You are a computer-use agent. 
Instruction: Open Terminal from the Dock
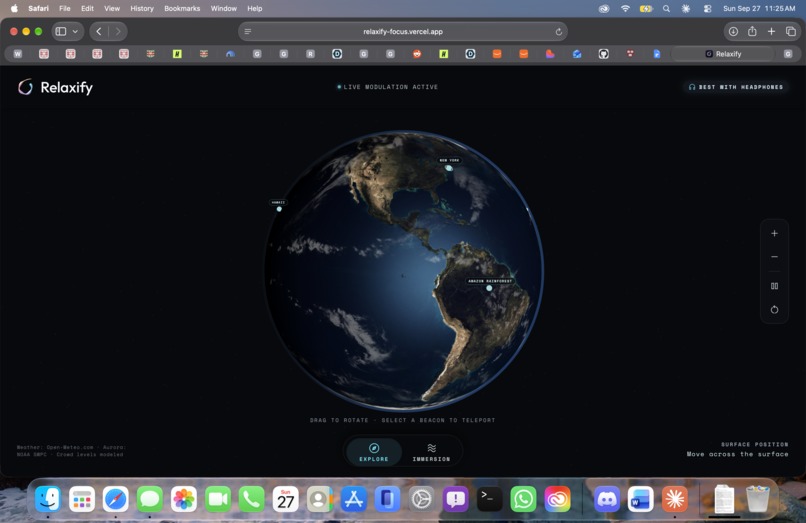click(x=489, y=499)
